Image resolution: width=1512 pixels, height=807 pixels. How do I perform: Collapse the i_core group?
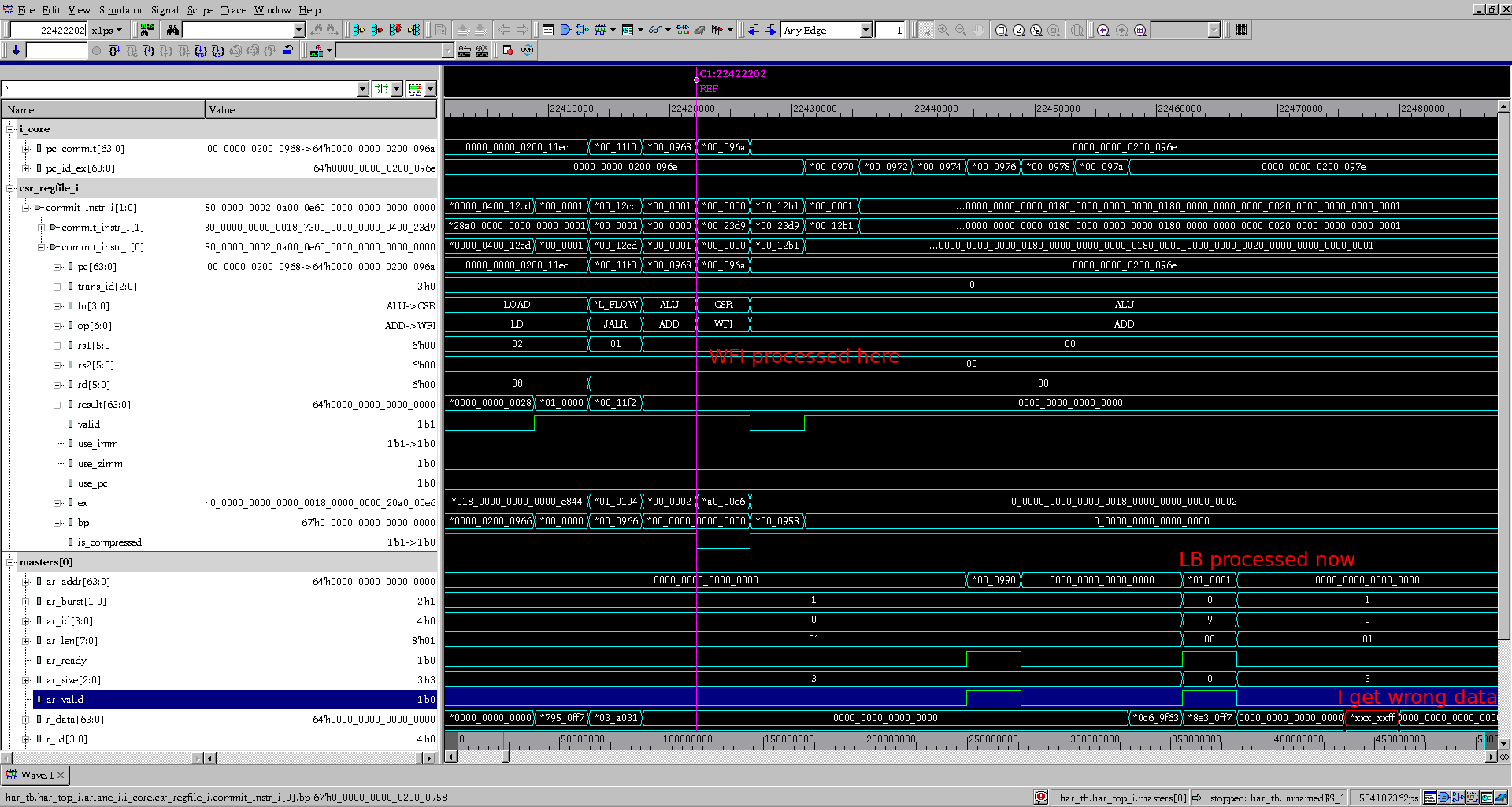tap(10, 129)
